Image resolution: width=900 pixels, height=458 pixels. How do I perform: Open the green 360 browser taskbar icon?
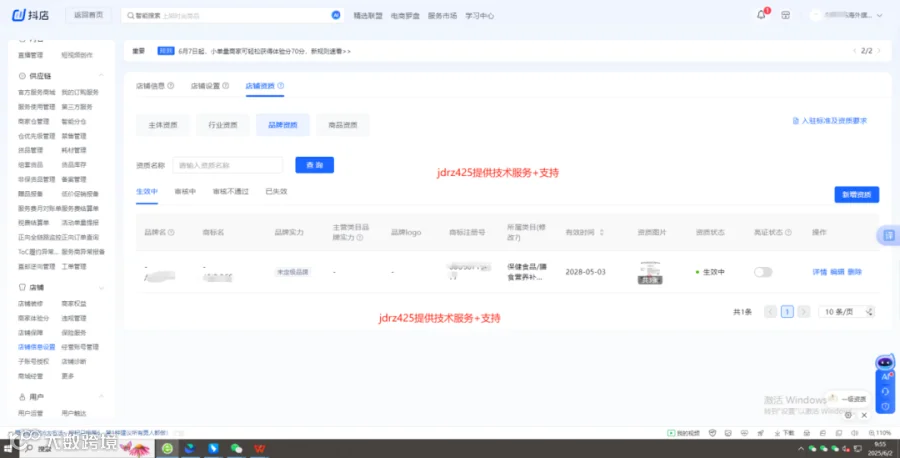pyautogui.click(x=167, y=448)
